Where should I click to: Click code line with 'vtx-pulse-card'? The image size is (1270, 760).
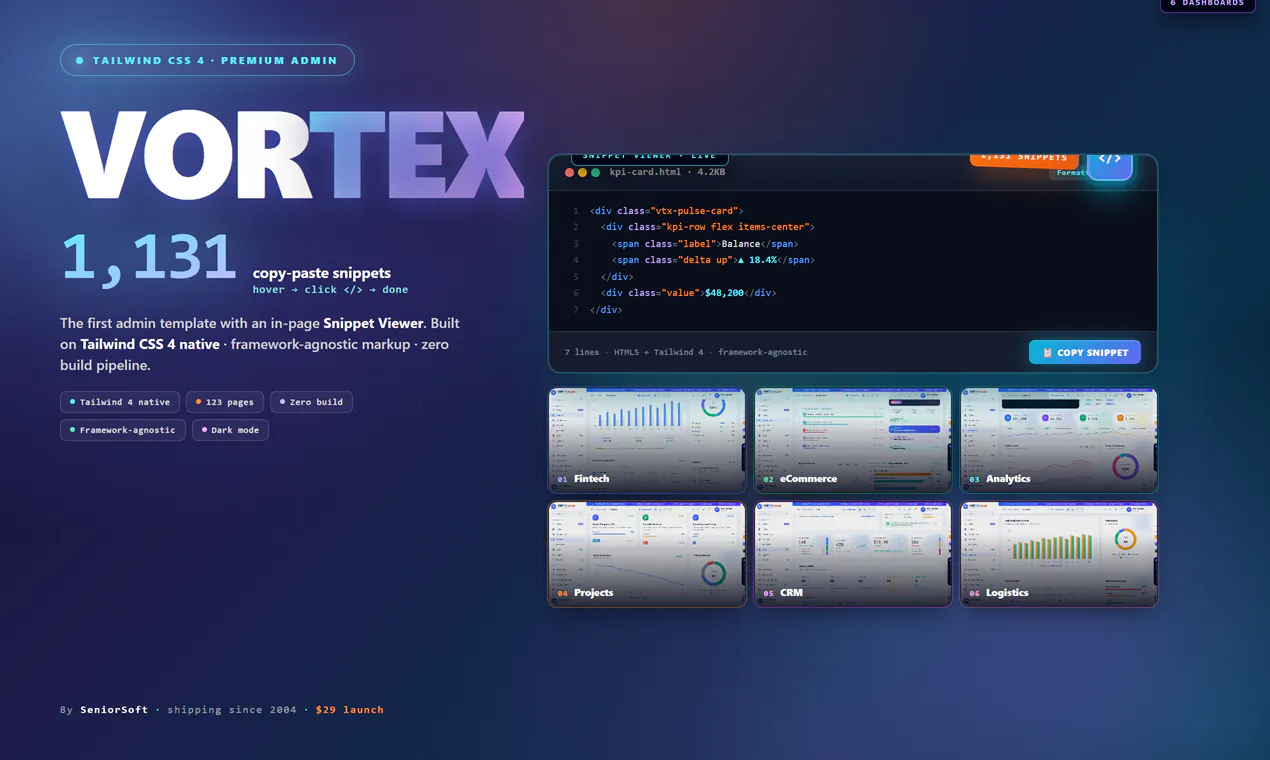[x=666, y=211]
